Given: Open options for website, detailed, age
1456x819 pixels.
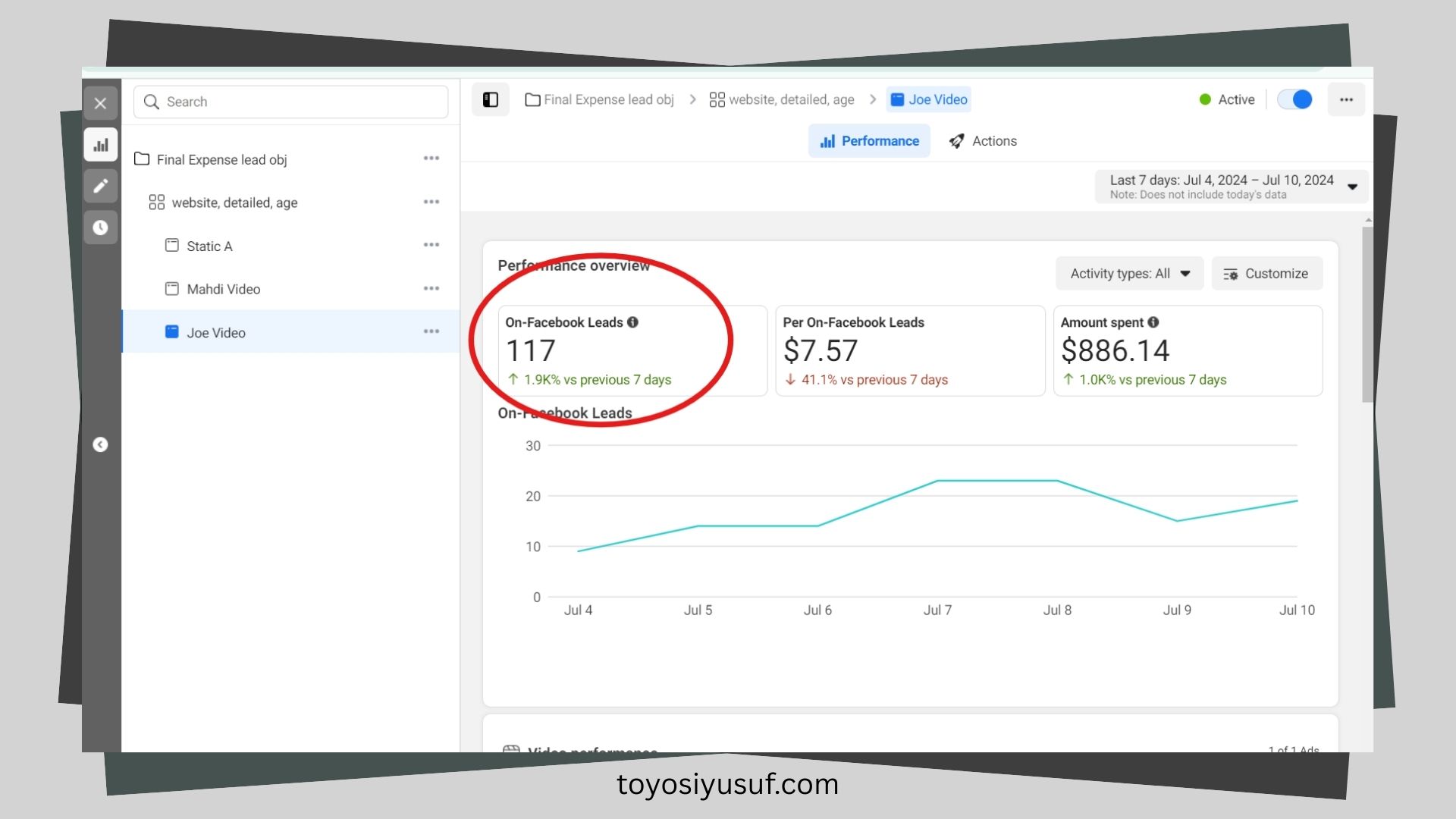Looking at the screenshot, I should (431, 202).
